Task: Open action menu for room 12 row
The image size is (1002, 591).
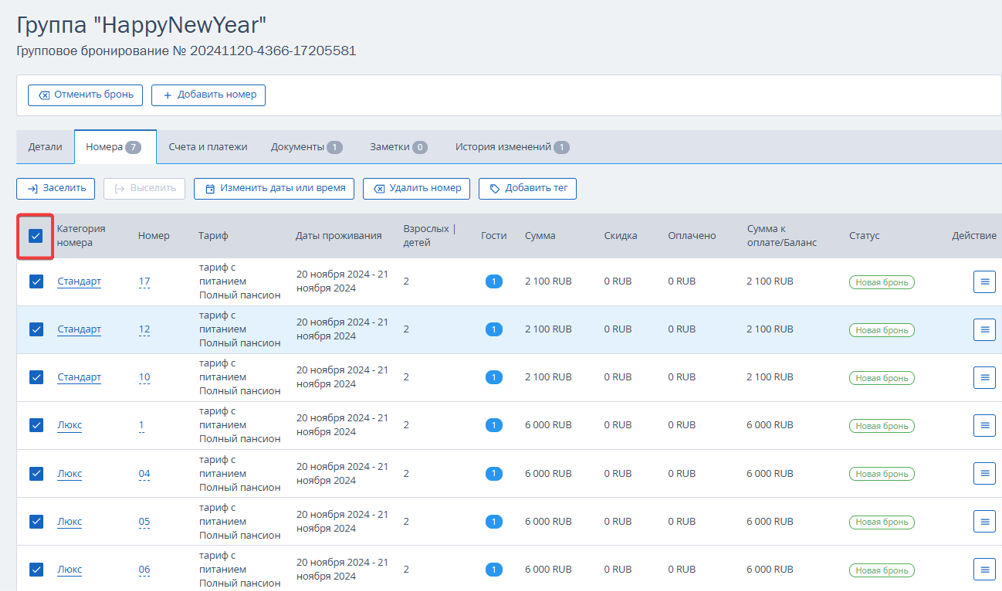Action: 984,329
